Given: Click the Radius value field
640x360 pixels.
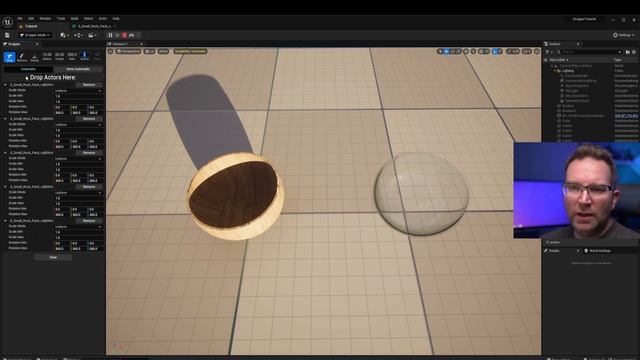Looking at the screenshot, I should 47,55.
